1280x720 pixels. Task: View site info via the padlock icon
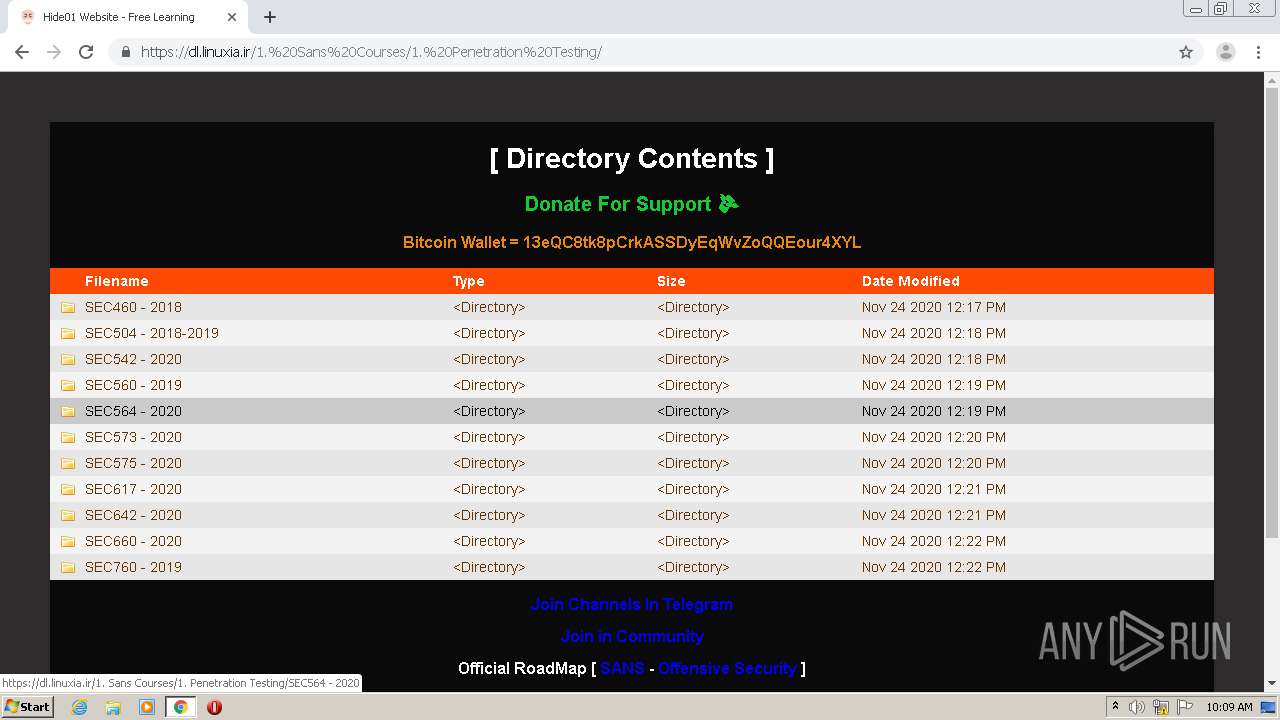pyautogui.click(x=126, y=52)
